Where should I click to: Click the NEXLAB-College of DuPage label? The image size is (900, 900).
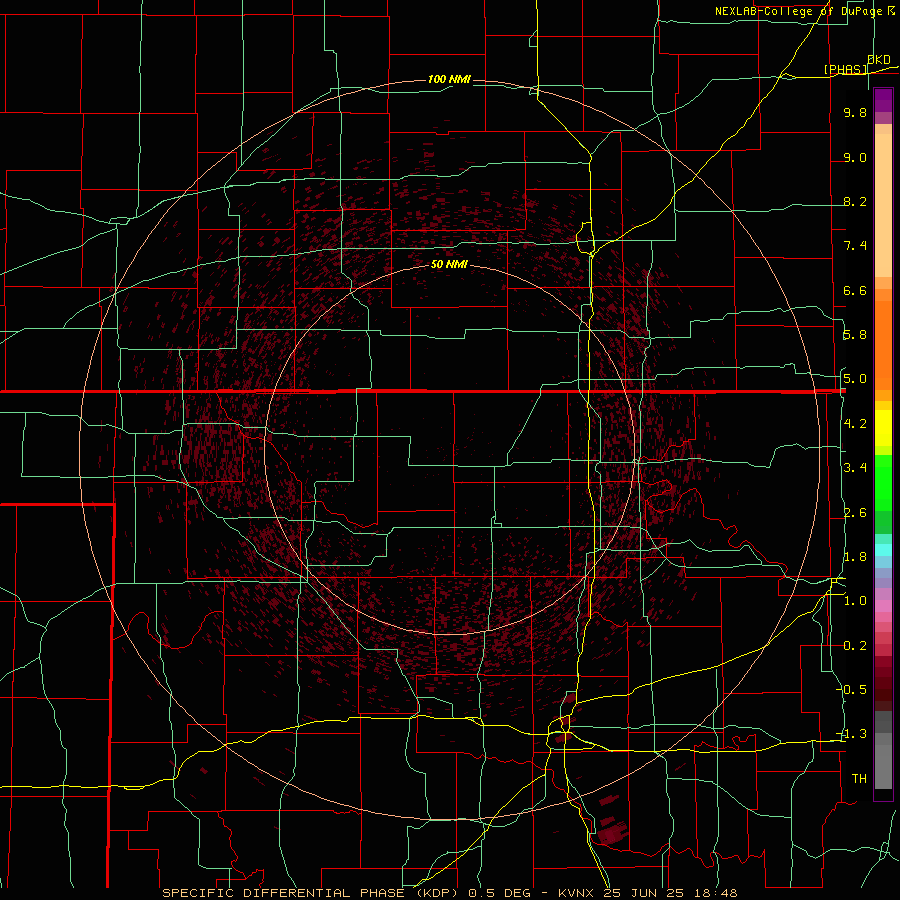click(x=798, y=11)
